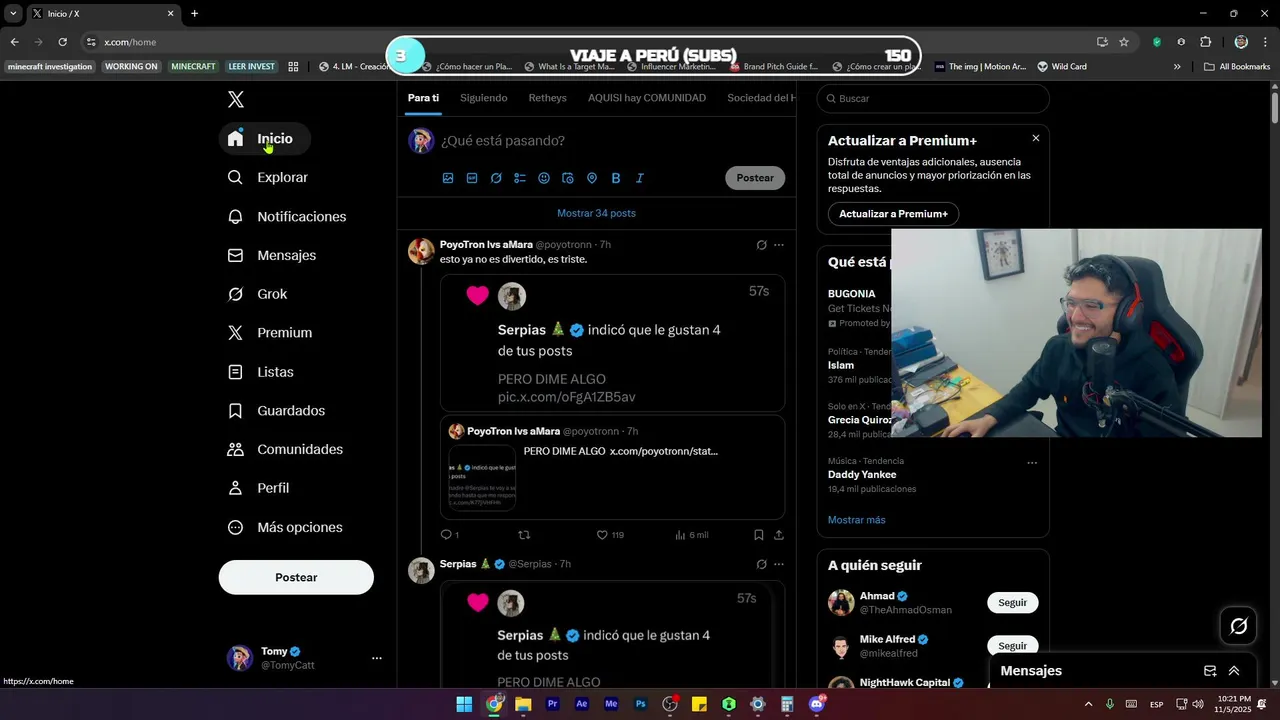The height and width of the screenshot is (720, 1280).
Task: Click the Grok icon in the composer toolbar
Action: (x=496, y=178)
